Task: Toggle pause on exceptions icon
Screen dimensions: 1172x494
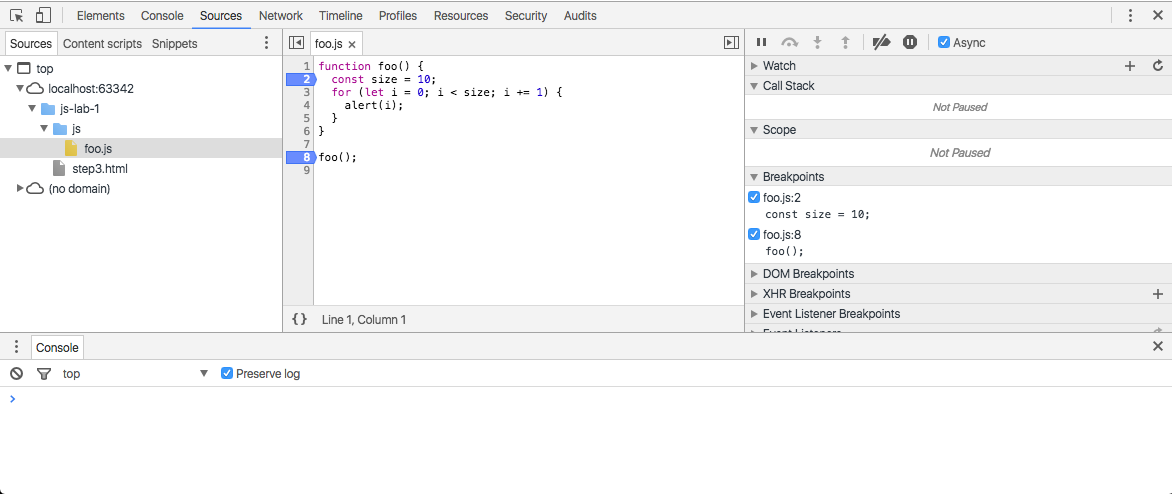Action: (910, 42)
